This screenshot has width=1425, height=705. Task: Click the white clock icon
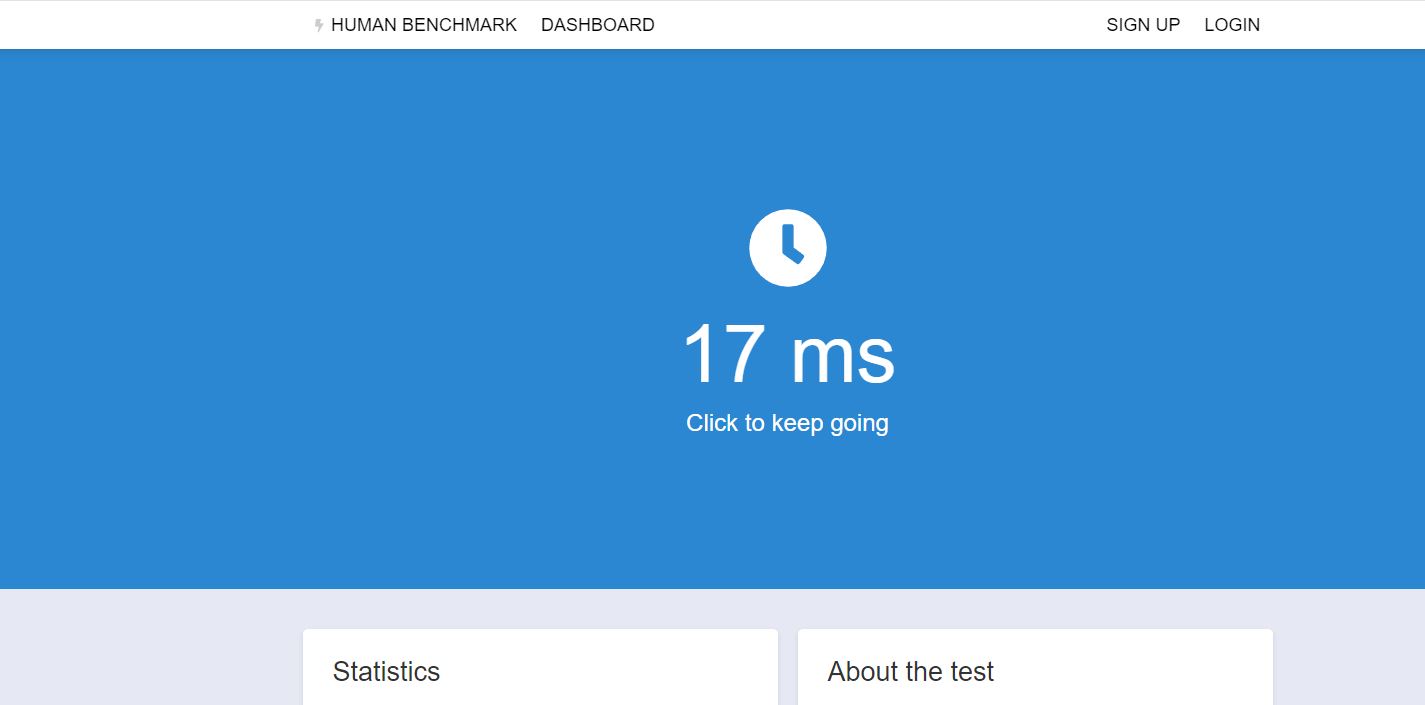pos(787,248)
